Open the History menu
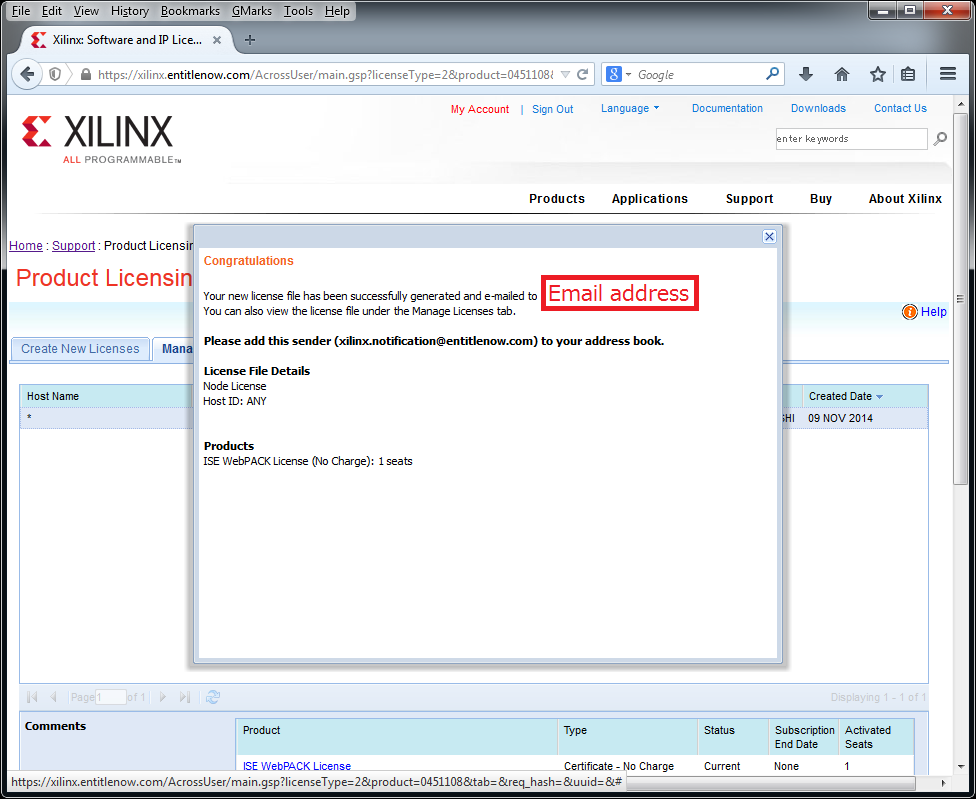 pyautogui.click(x=129, y=11)
